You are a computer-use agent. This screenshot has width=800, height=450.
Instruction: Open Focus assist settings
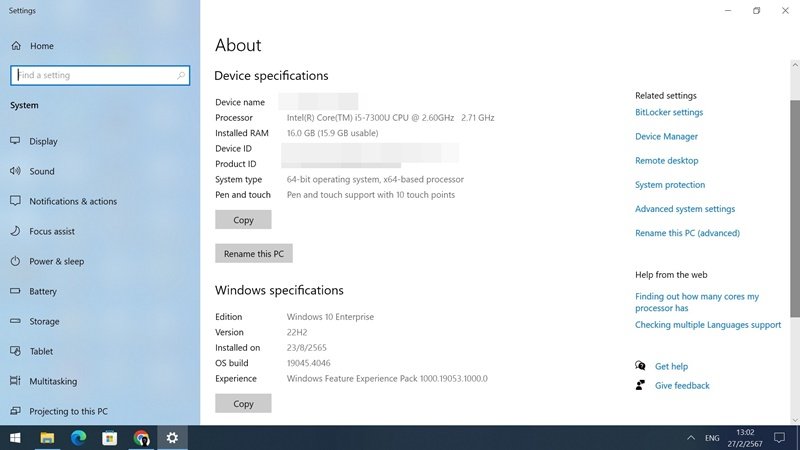coord(52,232)
